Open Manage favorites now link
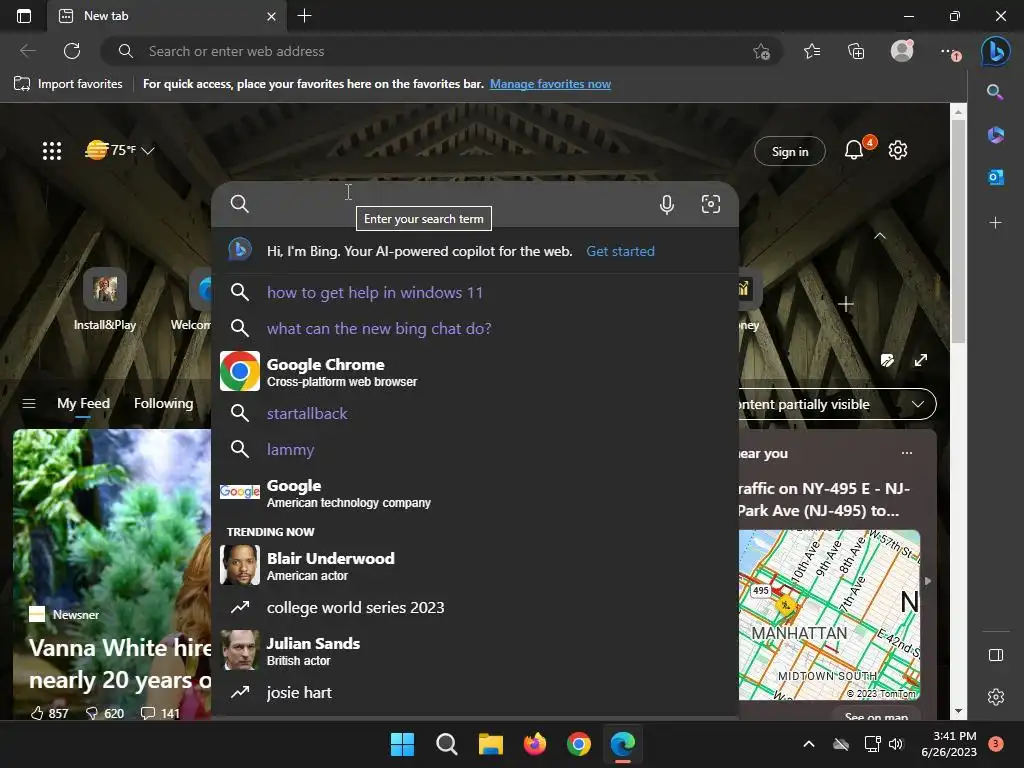Image resolution: width=1024 pixels, height=768 pixels. tap(550, 84)
